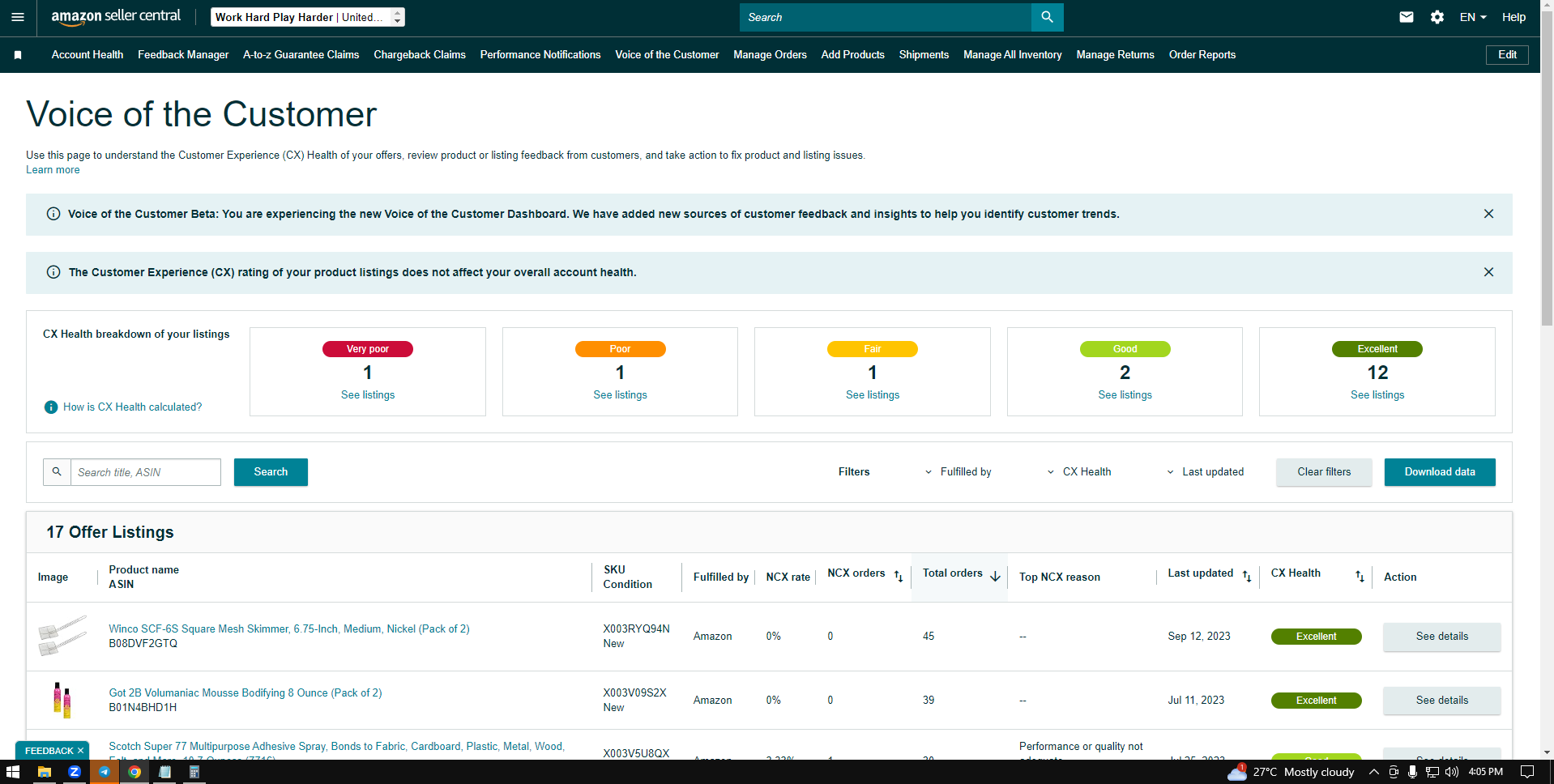The height and width of the screenshot is (784, 1554).
Task: Close the Voice of the Customer Beta banner
Action: pyautogui.click(x=1488, y=214)
